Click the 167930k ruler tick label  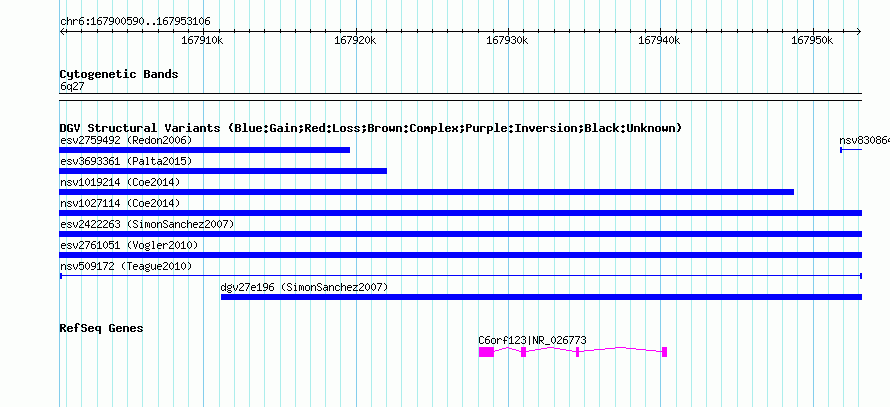click(507, 41)
